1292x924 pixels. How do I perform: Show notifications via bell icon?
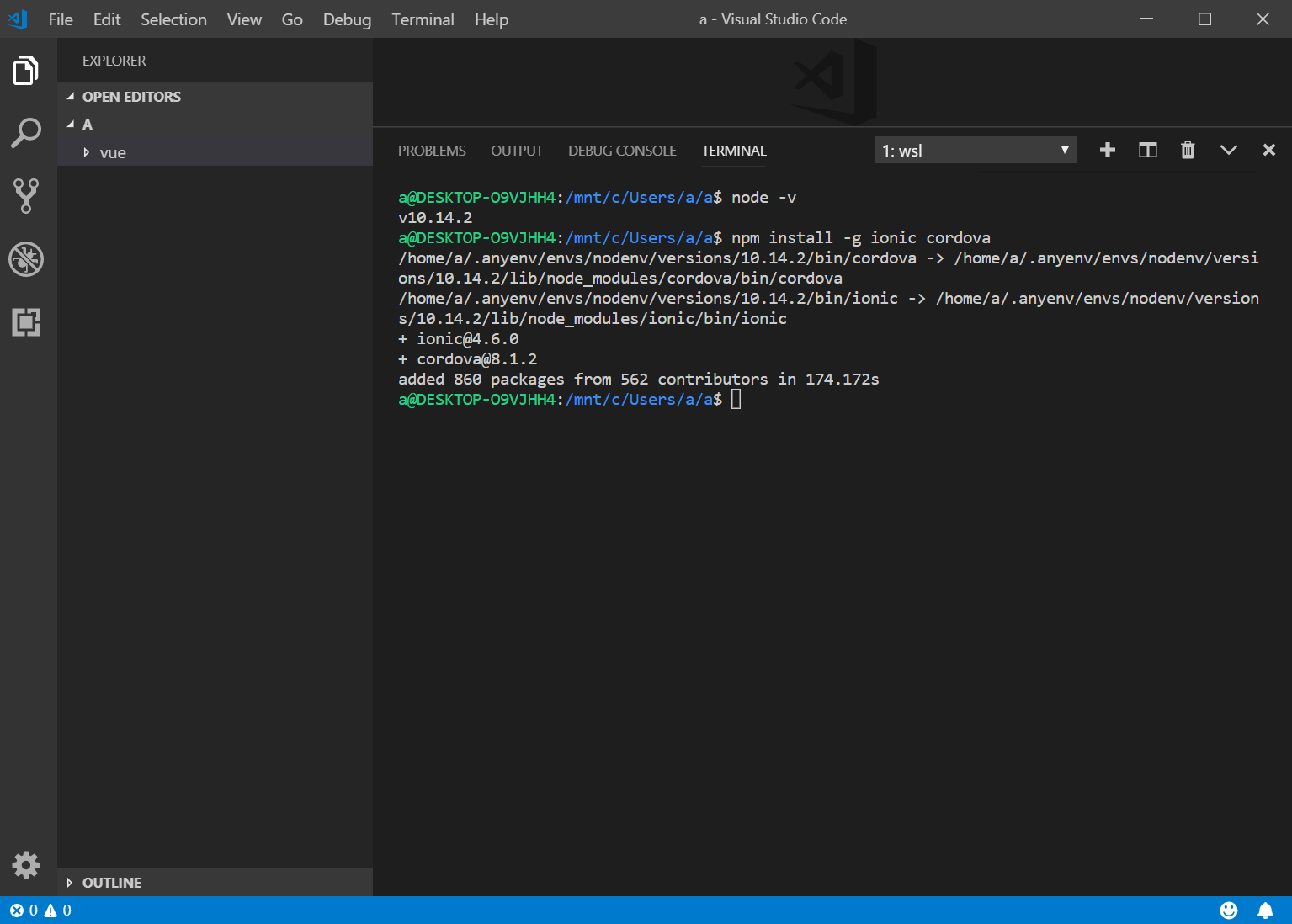(1265, 911)
